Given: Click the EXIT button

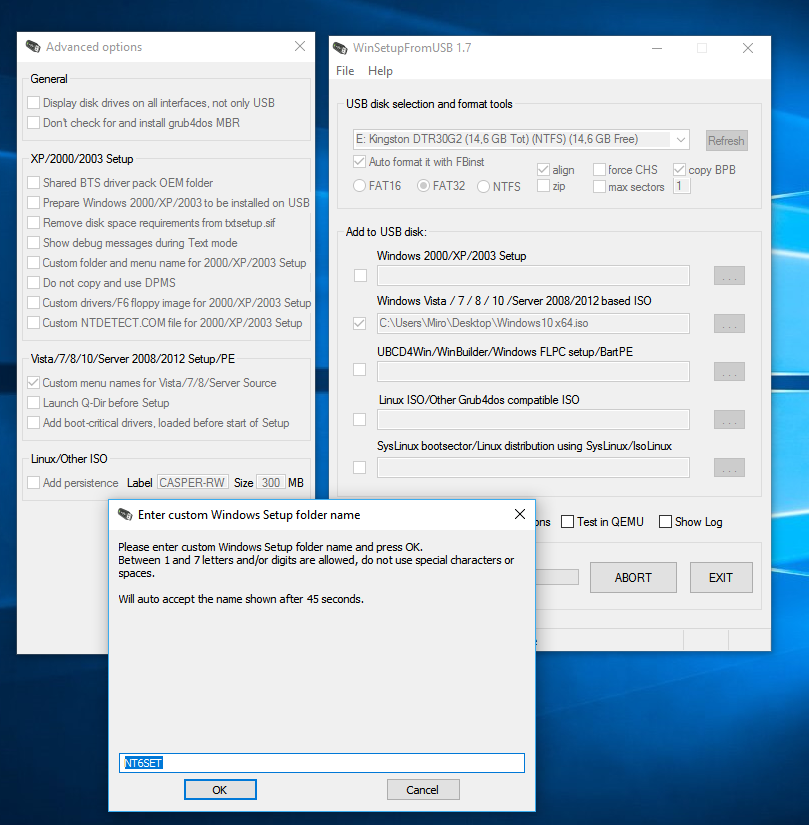Looking at the screenshot, I should tap(721, 577).
